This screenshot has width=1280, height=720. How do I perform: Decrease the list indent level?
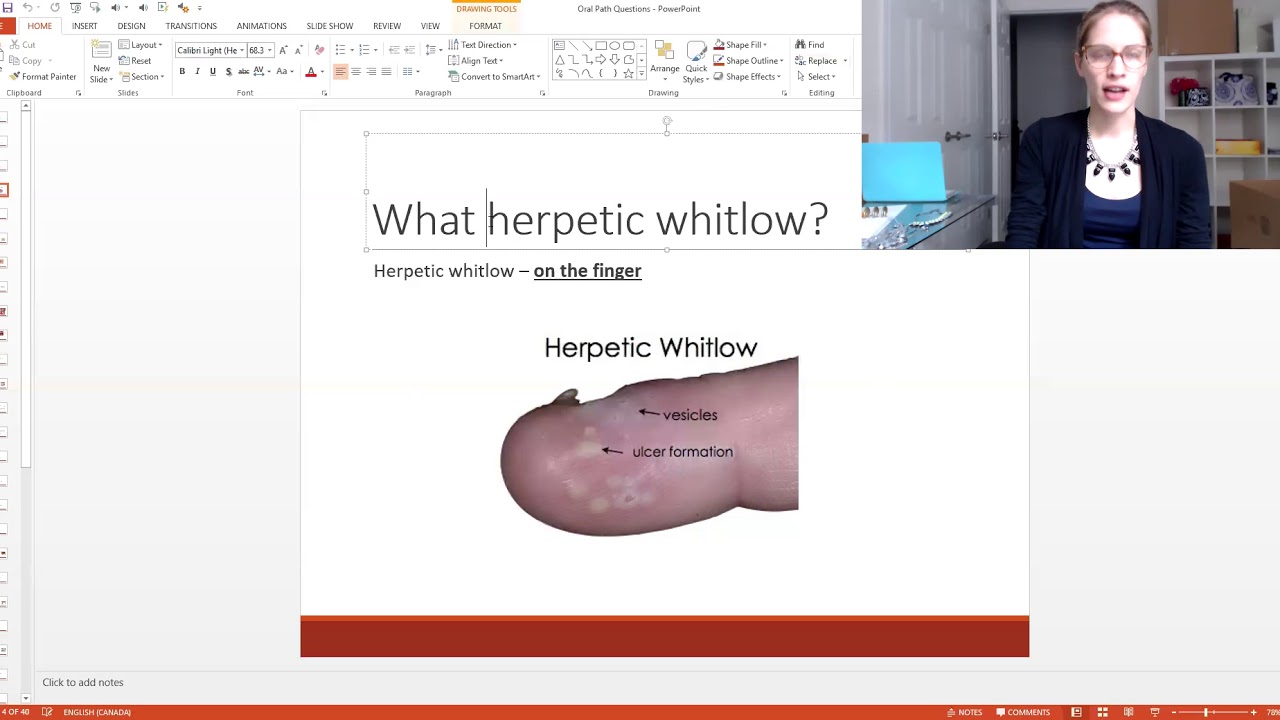(394, 50)
